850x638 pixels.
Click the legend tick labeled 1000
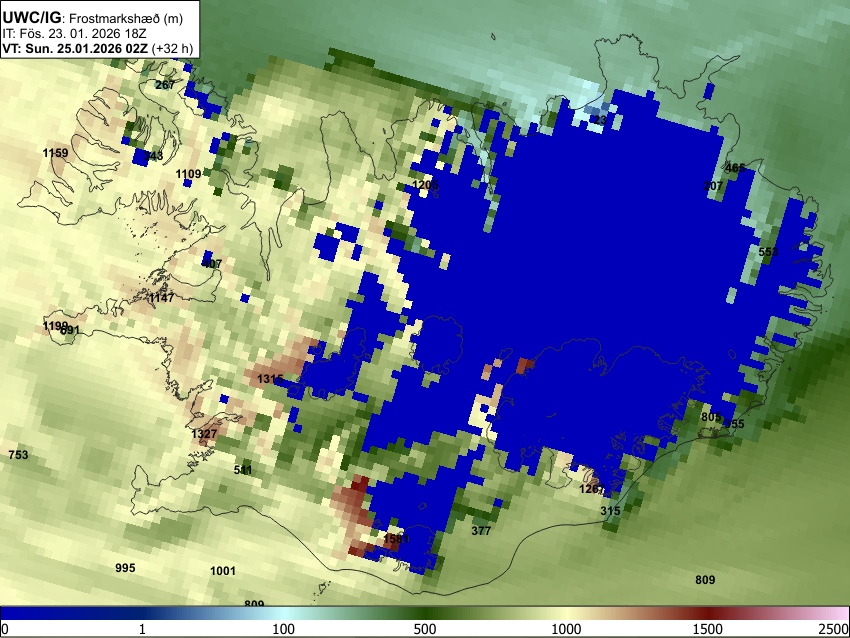[566, 629]
